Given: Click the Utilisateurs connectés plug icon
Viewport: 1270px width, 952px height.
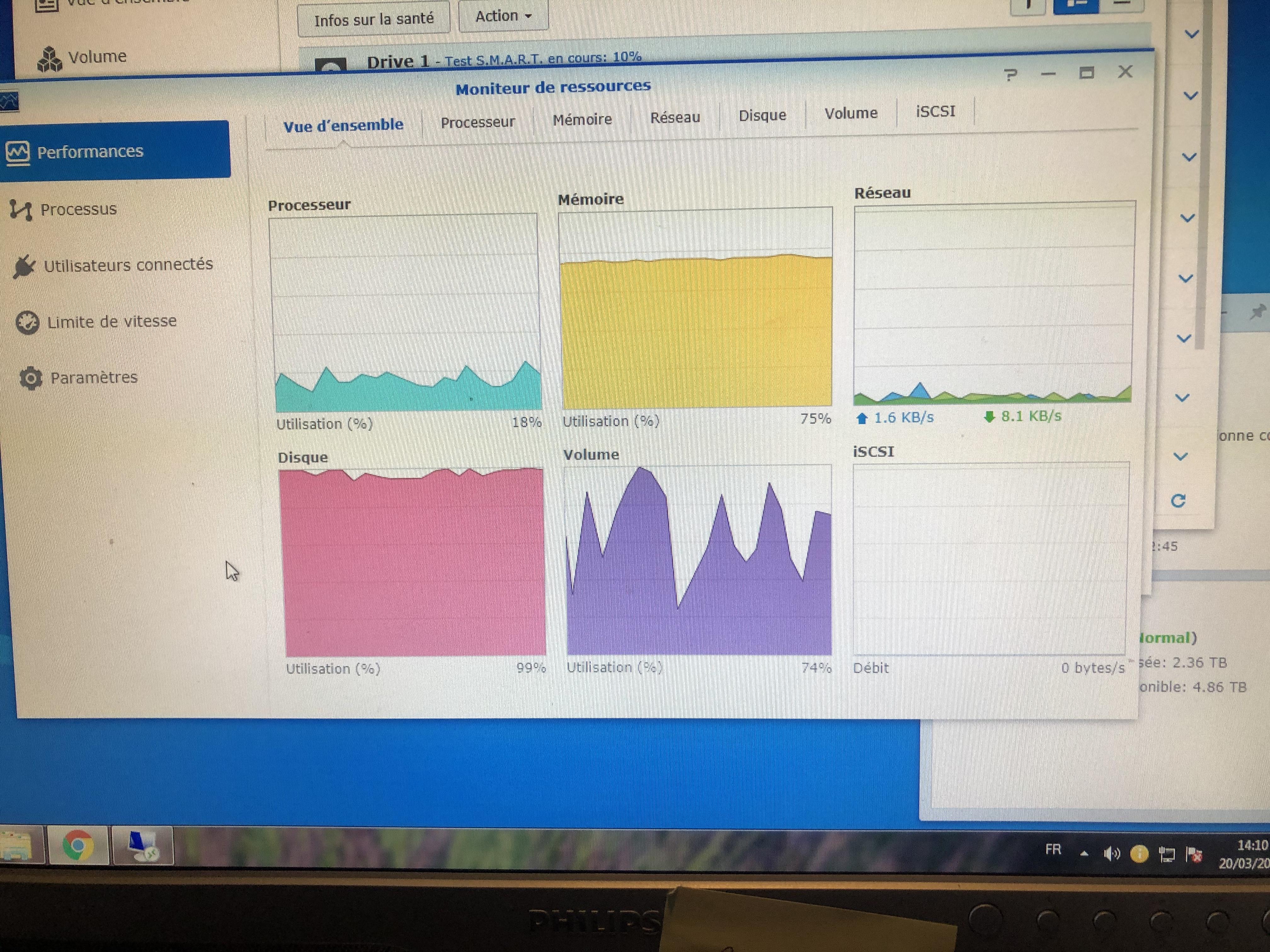Looking at the screenshot, I should pyautogui.click(x=24, y=266).
